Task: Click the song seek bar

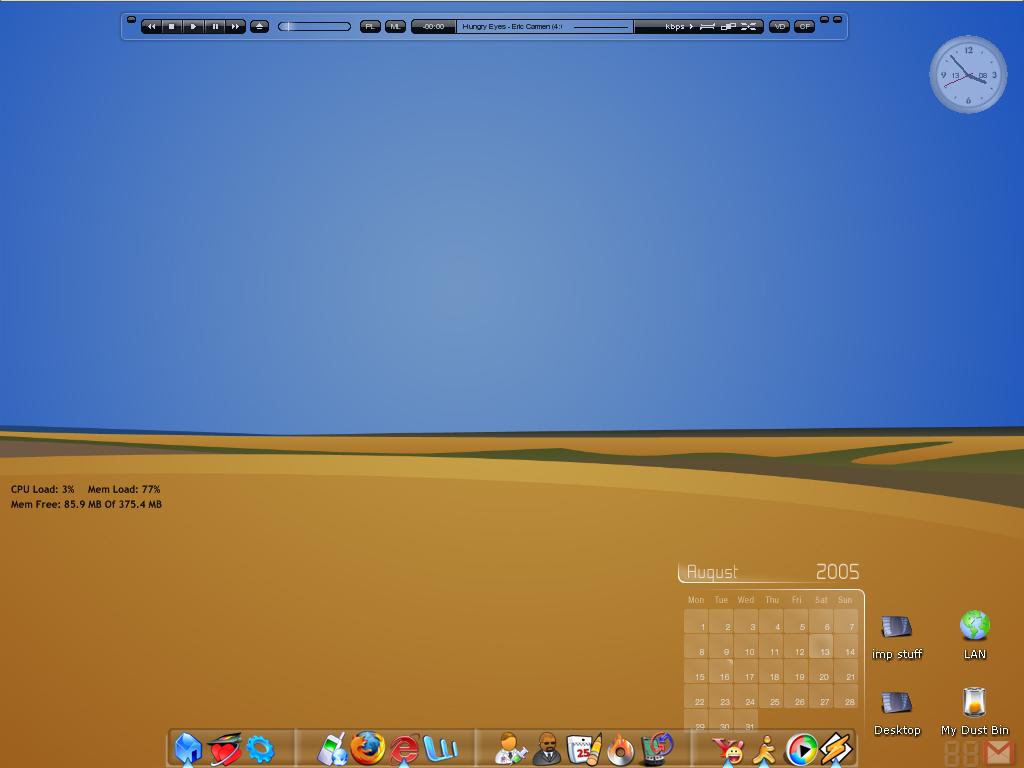Action: 601,27
